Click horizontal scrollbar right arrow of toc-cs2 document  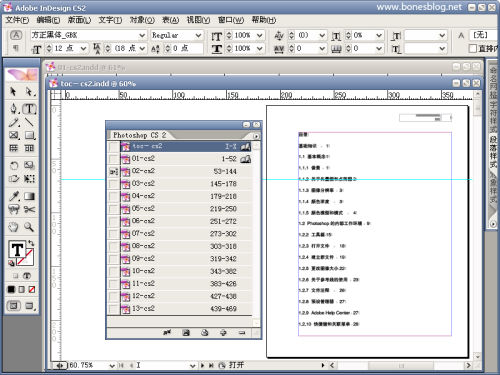pos(468,366)
